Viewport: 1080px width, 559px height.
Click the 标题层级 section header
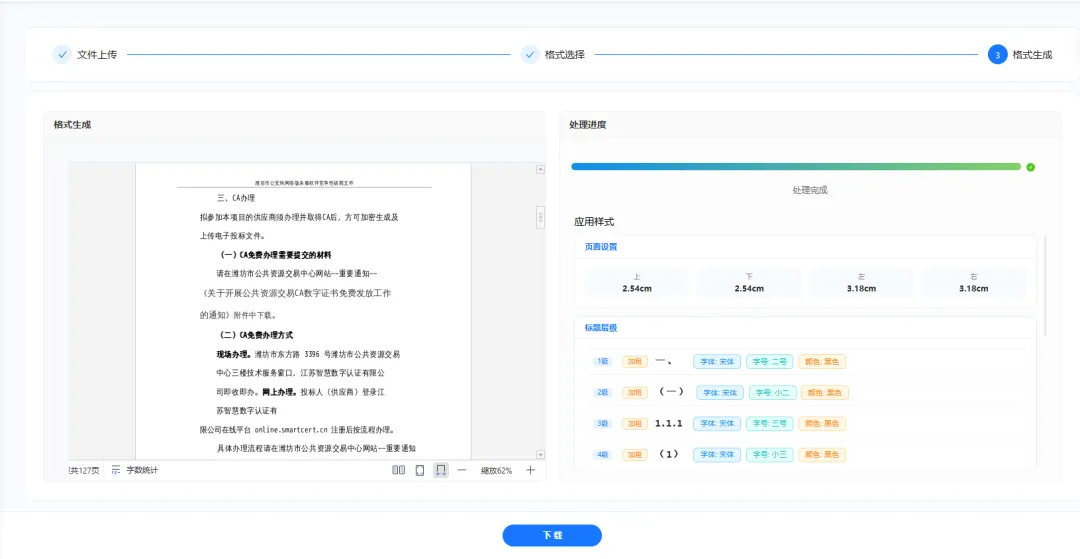point(601,328)
